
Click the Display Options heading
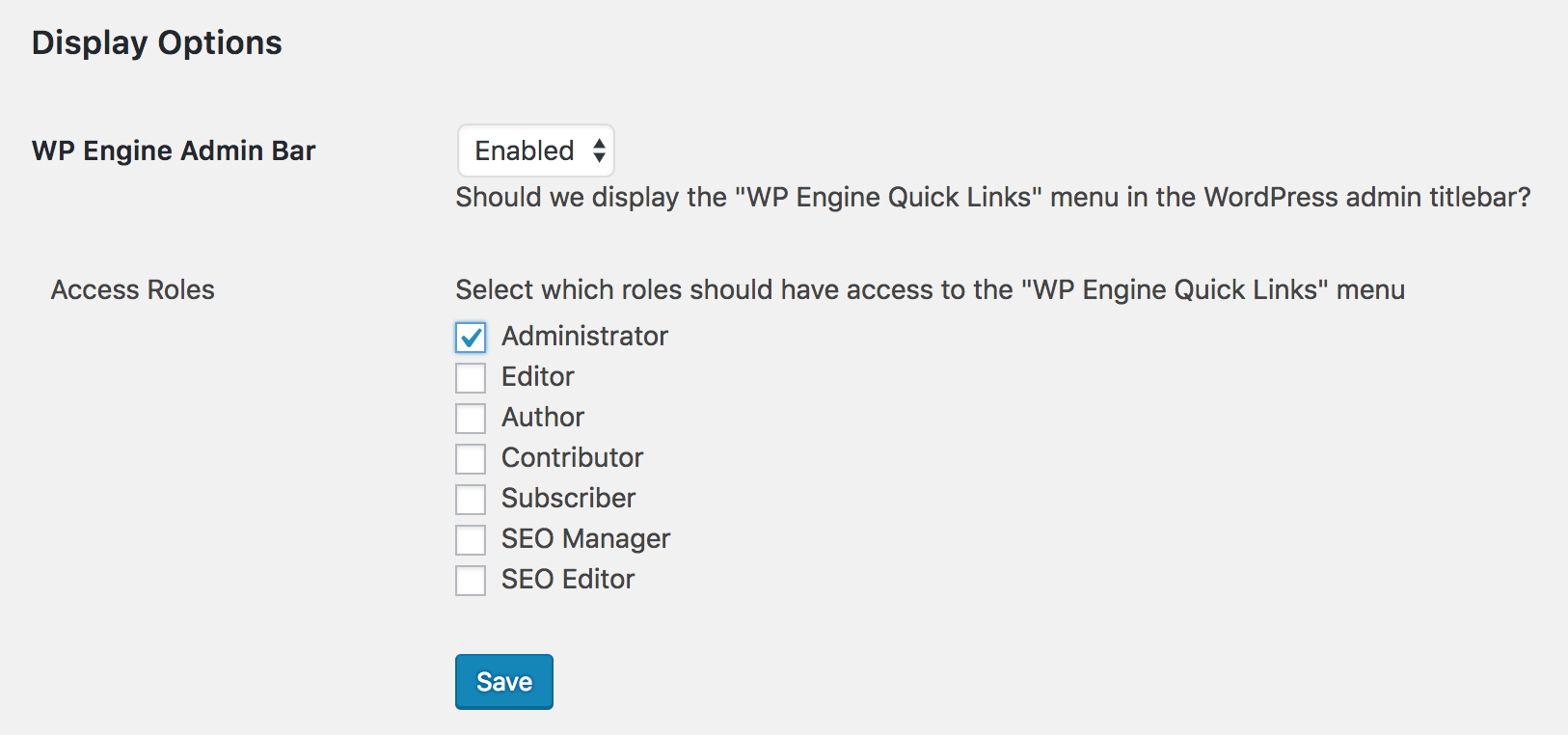click(157, 42)
